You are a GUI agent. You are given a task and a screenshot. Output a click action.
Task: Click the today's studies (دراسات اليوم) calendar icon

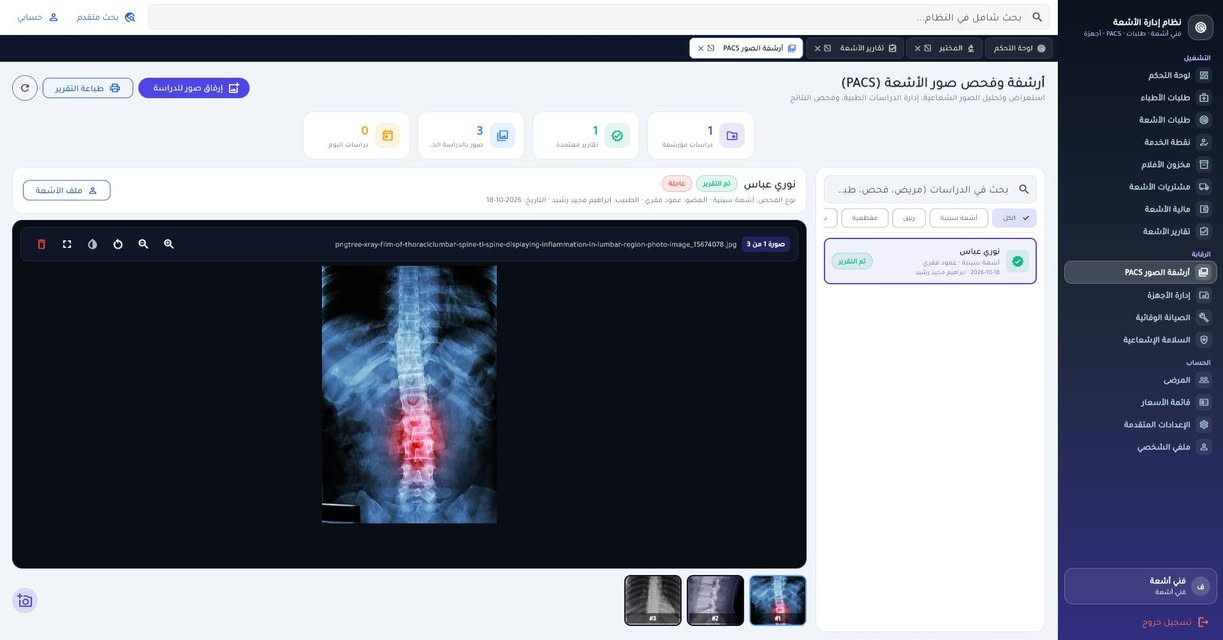388,135
